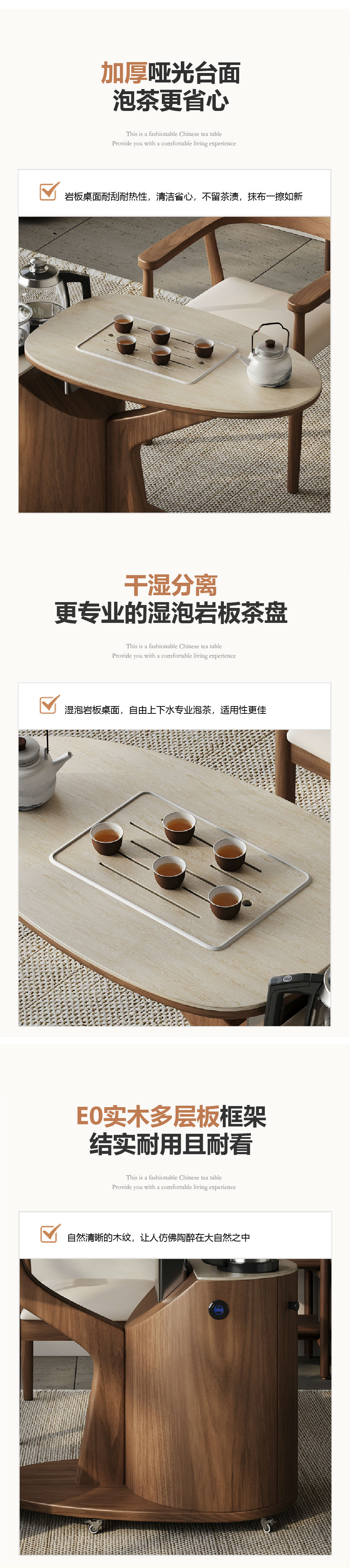Click the 干湿分离 orange heading
The image size is (350, 1568).
coord(171,586)
